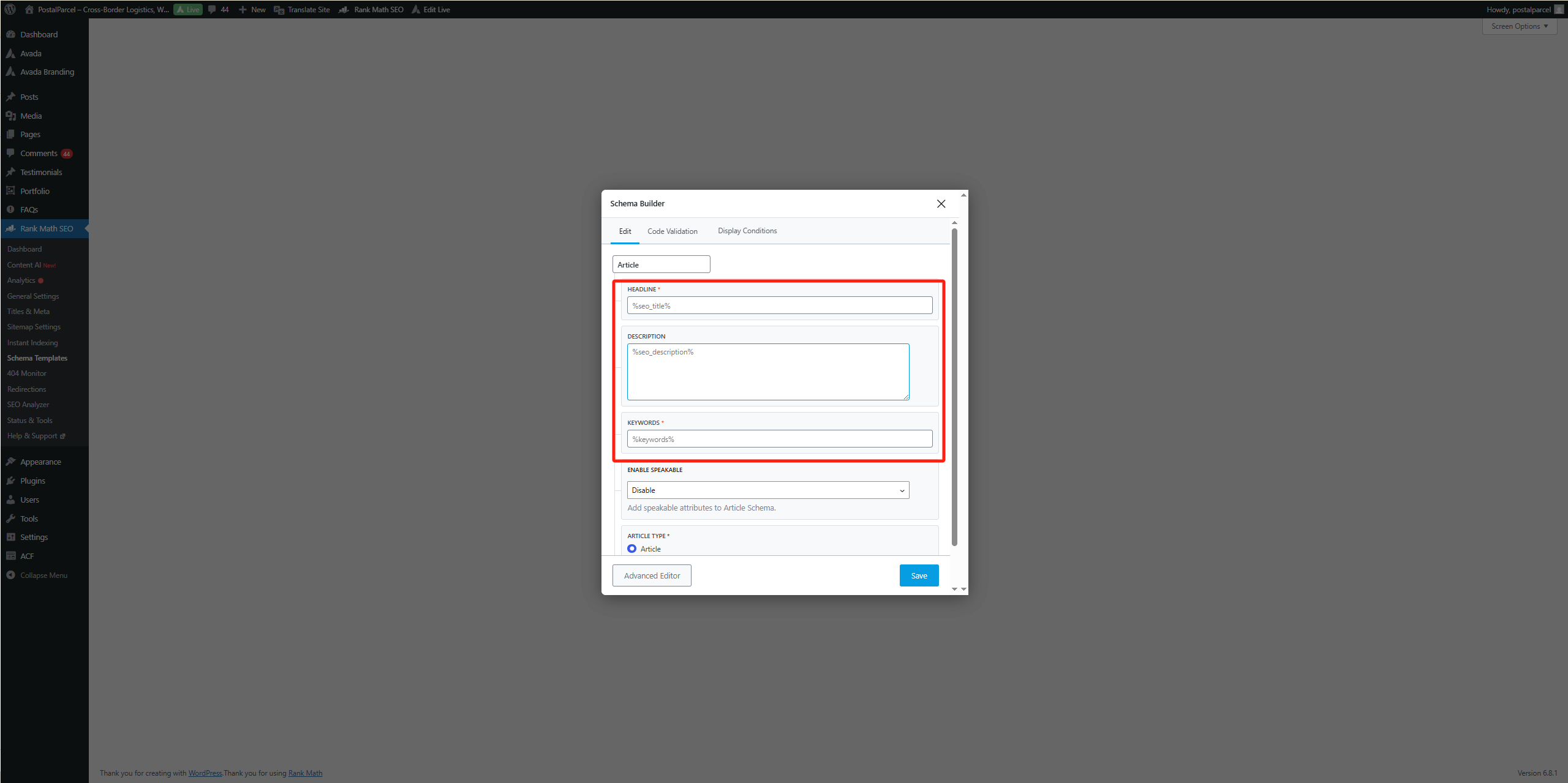Switch to the Code Validation tab
The image size is (1568, 783).
coord(672,231)
